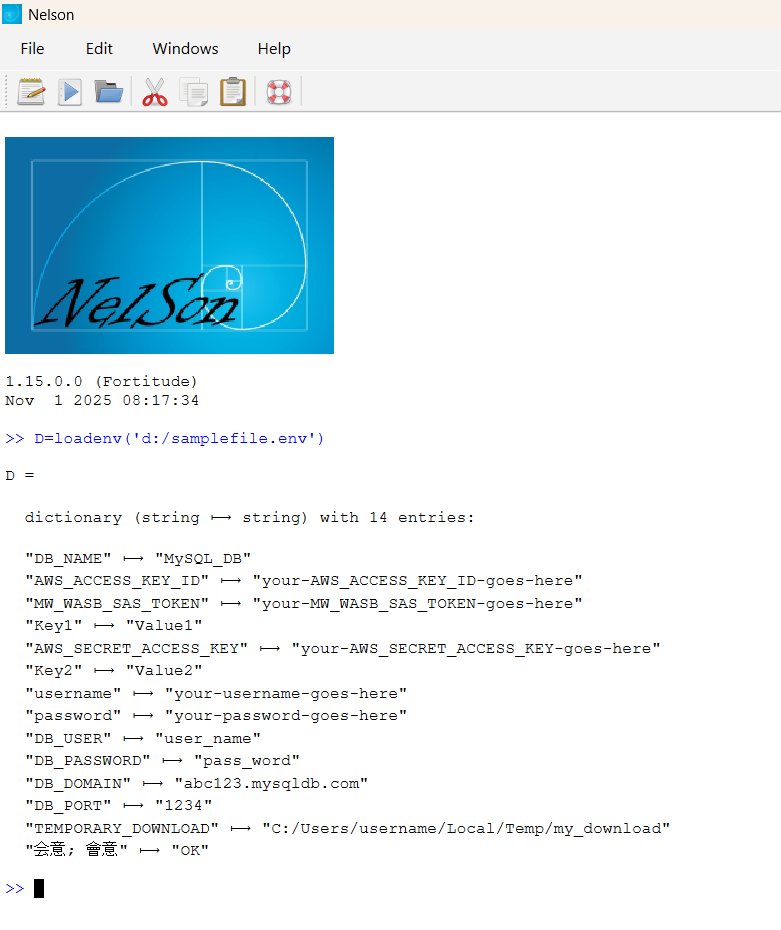Click the "Key2" to "Value2" line
Viewport: 781px width, 930px height.
[114, 671]
